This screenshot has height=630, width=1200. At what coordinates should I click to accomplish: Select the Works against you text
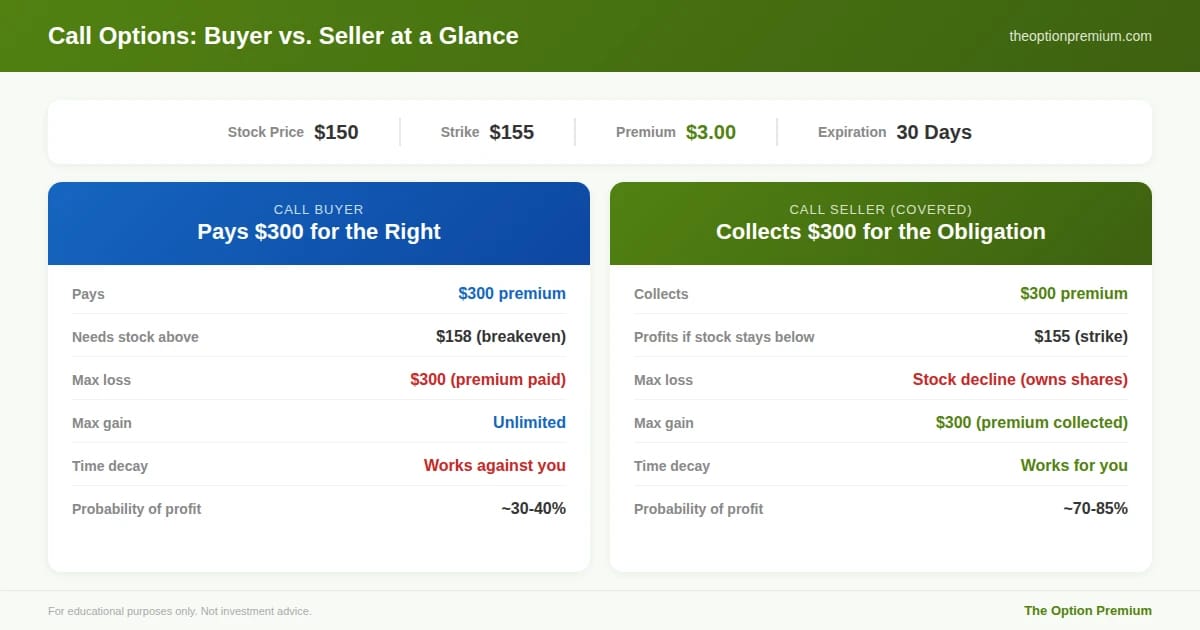tap(494, 465)
